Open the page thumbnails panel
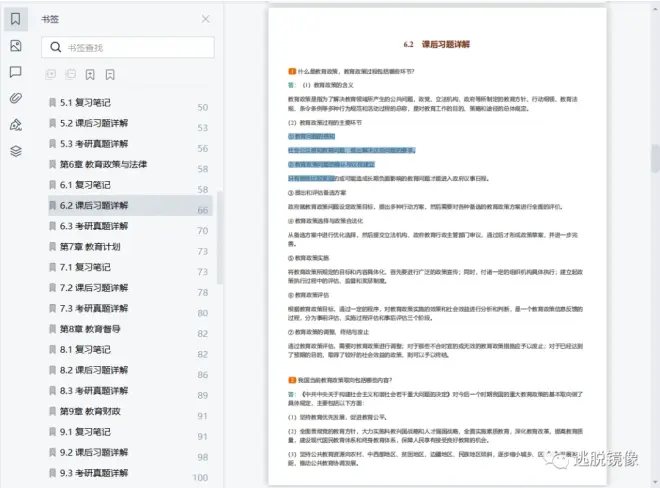 tap(15, 46)
